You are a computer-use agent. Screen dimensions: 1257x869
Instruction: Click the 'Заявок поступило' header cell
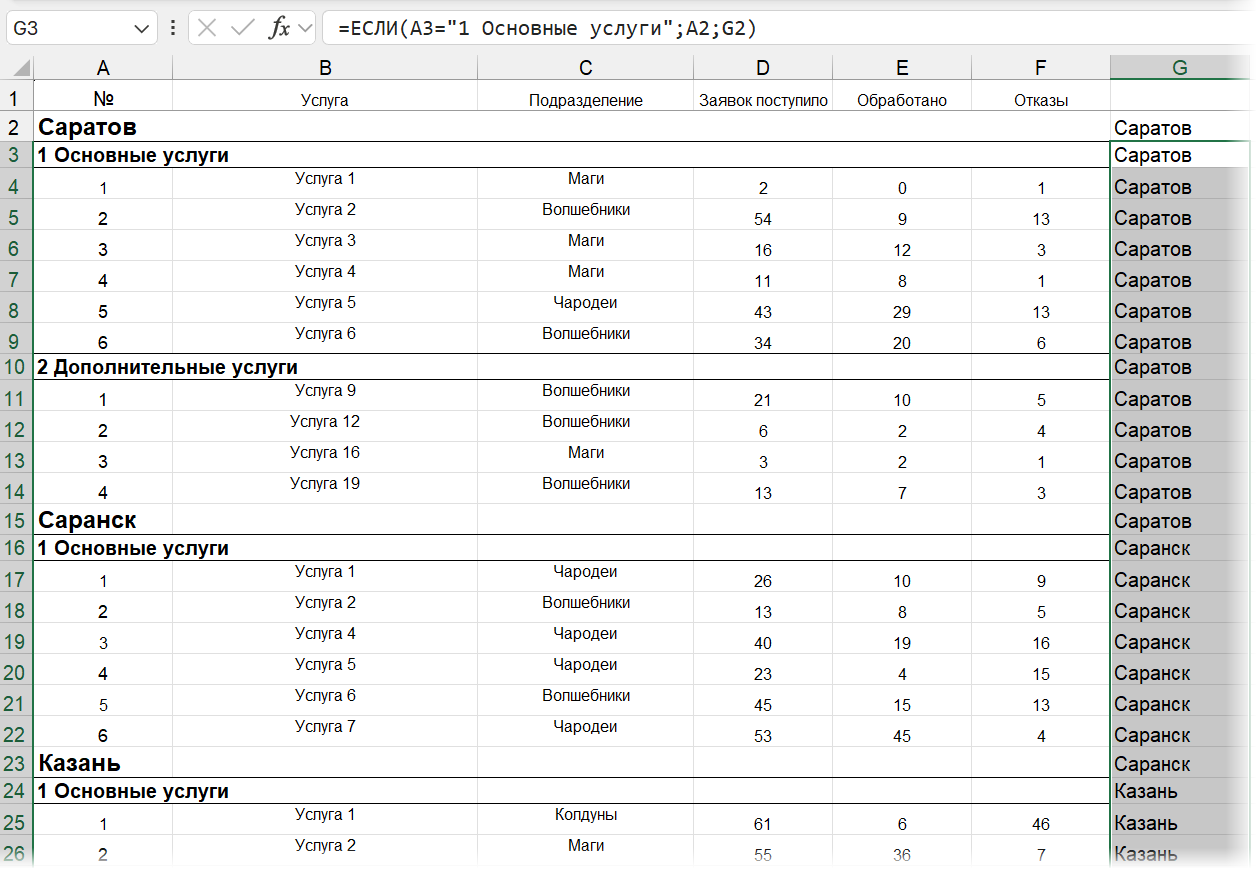tap(763, 100)
